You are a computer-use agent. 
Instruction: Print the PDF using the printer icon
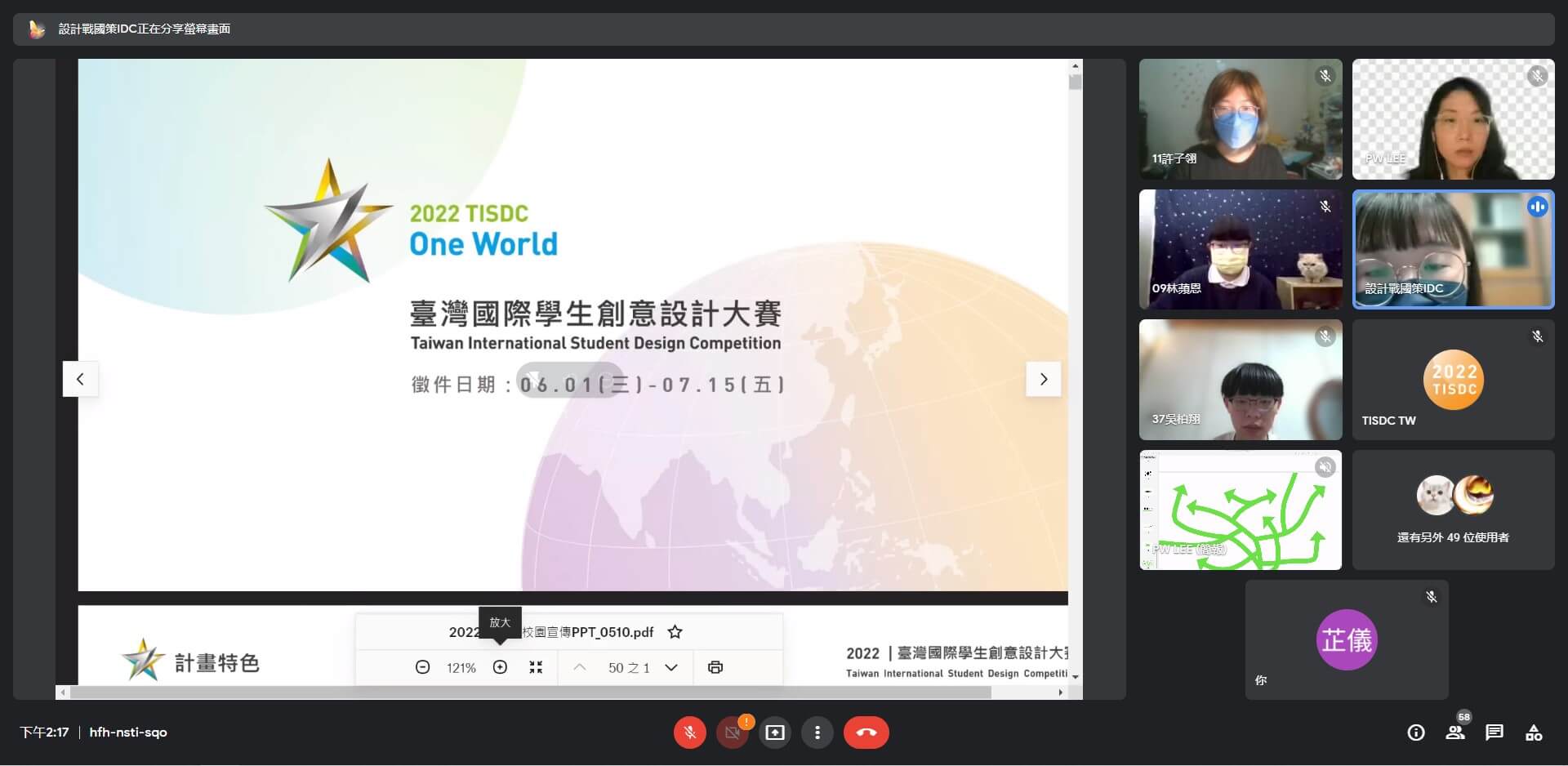715,667
